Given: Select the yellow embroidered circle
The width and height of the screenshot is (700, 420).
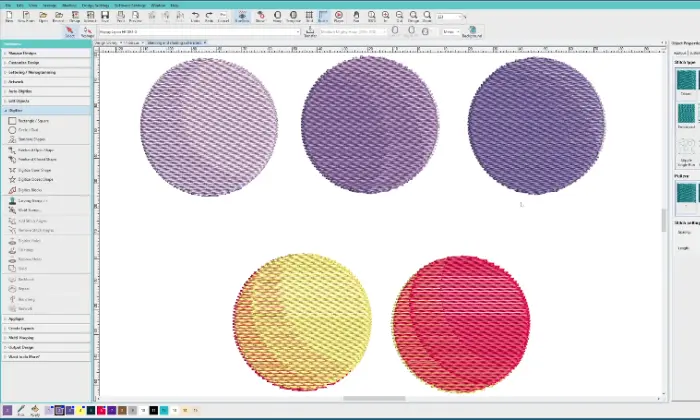Looking at the screenshot, I should tap(302, 322).
